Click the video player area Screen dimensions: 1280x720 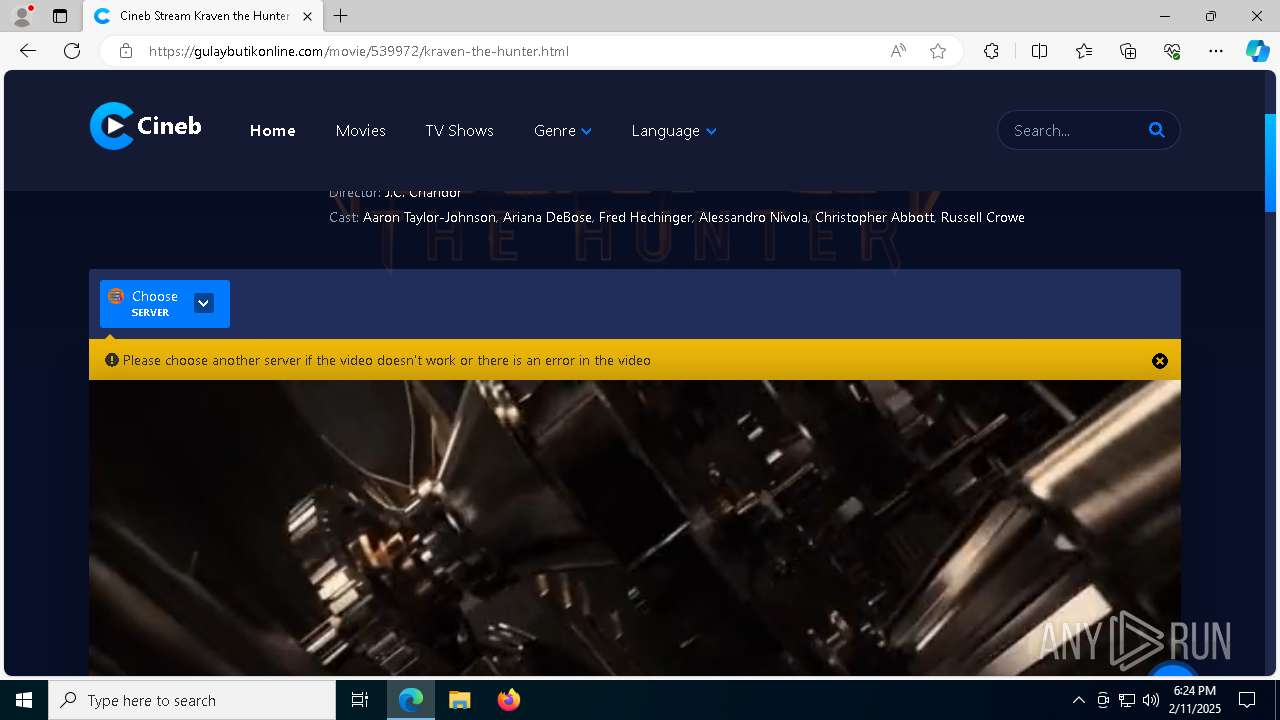point(635,528)
